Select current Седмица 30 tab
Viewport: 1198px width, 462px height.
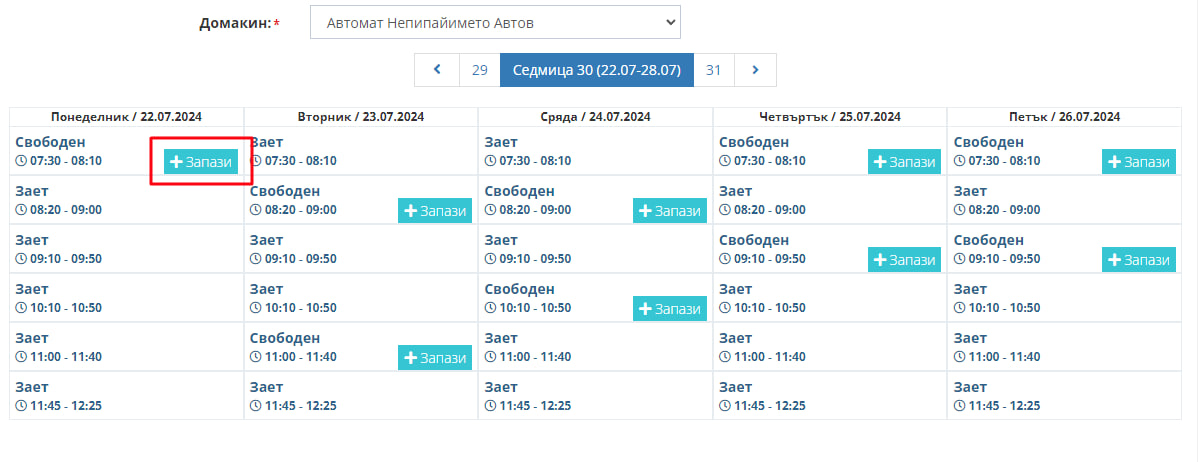coord(596,70)
